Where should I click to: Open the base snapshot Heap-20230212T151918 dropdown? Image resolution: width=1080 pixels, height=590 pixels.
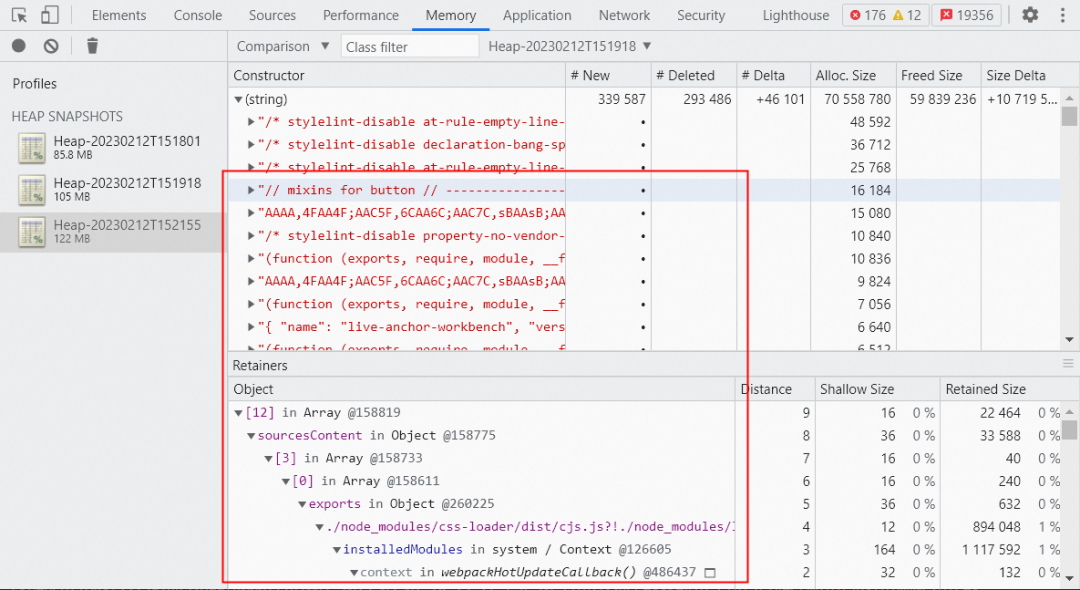coord(570,46)
